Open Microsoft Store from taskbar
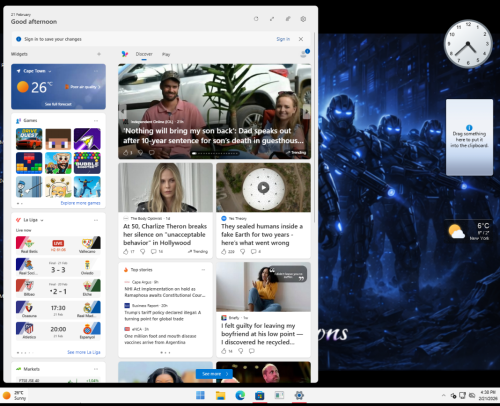The height and width of the screenshot is (406, 500). pos(260,395)
